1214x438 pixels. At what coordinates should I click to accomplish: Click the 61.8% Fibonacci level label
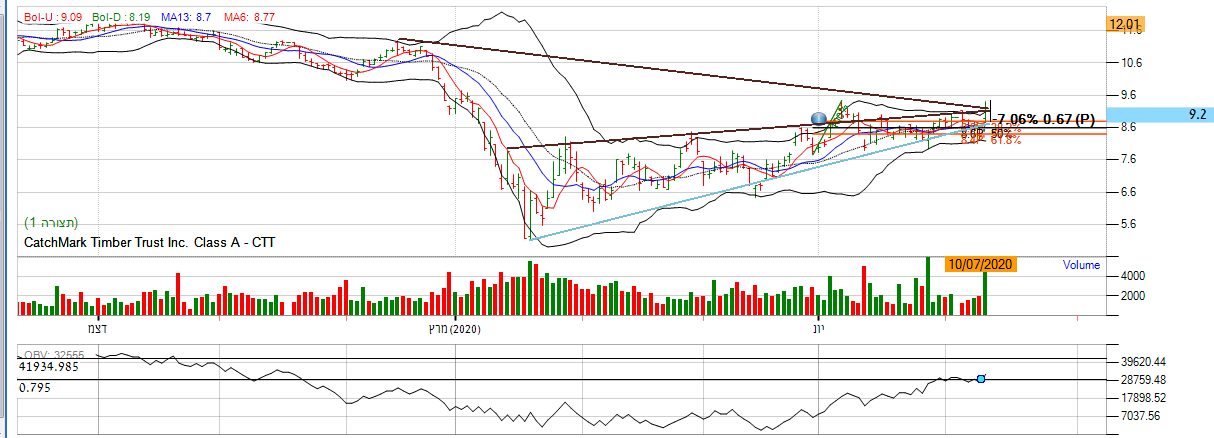pos(1003,141)
